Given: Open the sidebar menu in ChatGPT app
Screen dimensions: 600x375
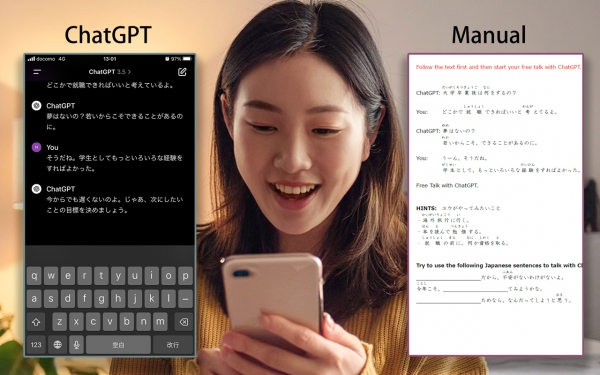Looking at the screenshot, I should [37, 72].
